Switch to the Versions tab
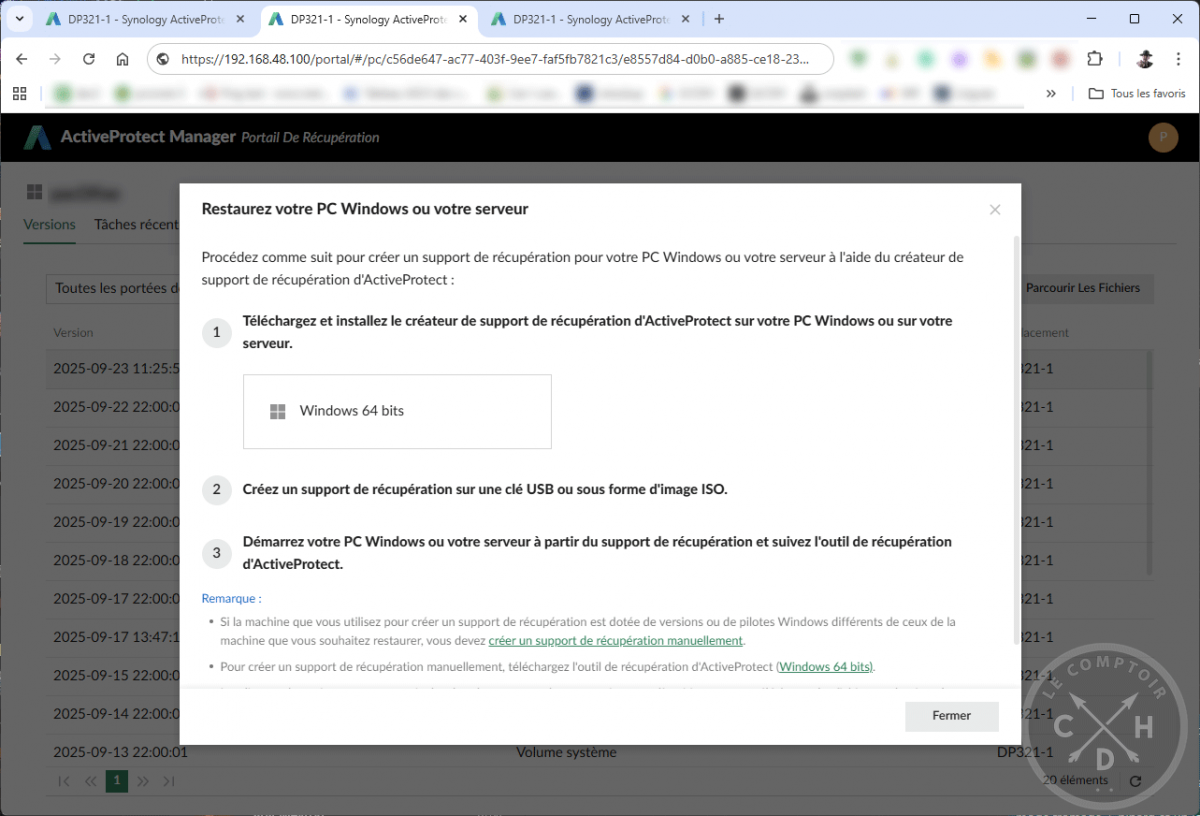 tap(49, 224)
